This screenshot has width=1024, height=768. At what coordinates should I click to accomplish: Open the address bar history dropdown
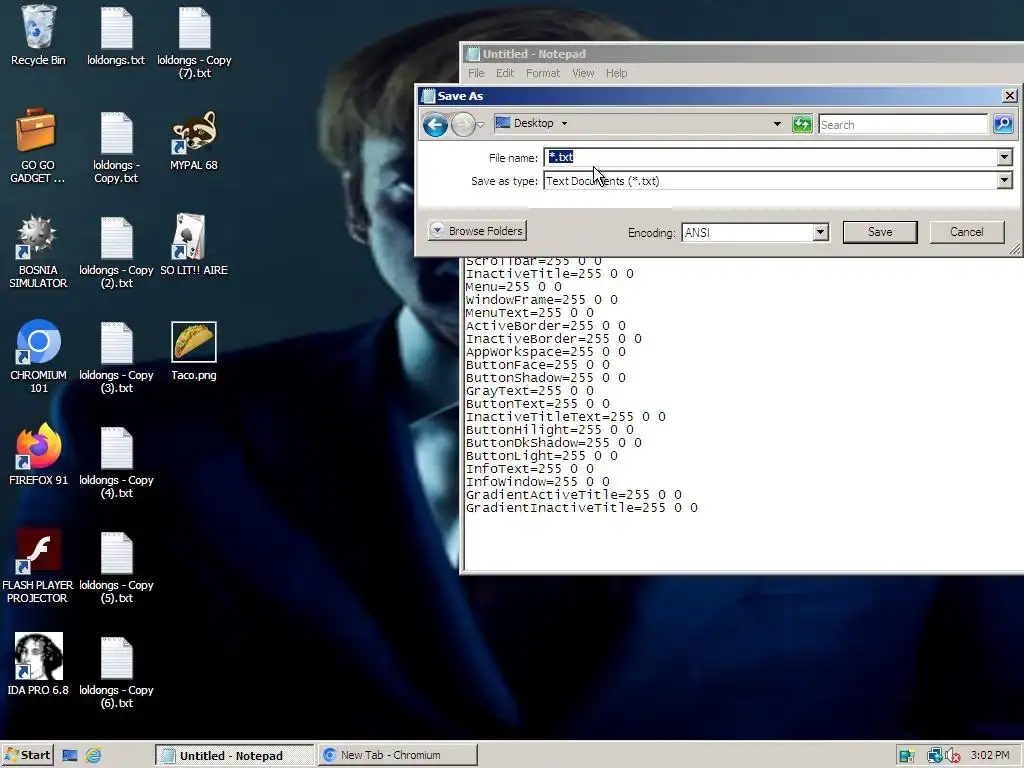click(x=777, y=123)
